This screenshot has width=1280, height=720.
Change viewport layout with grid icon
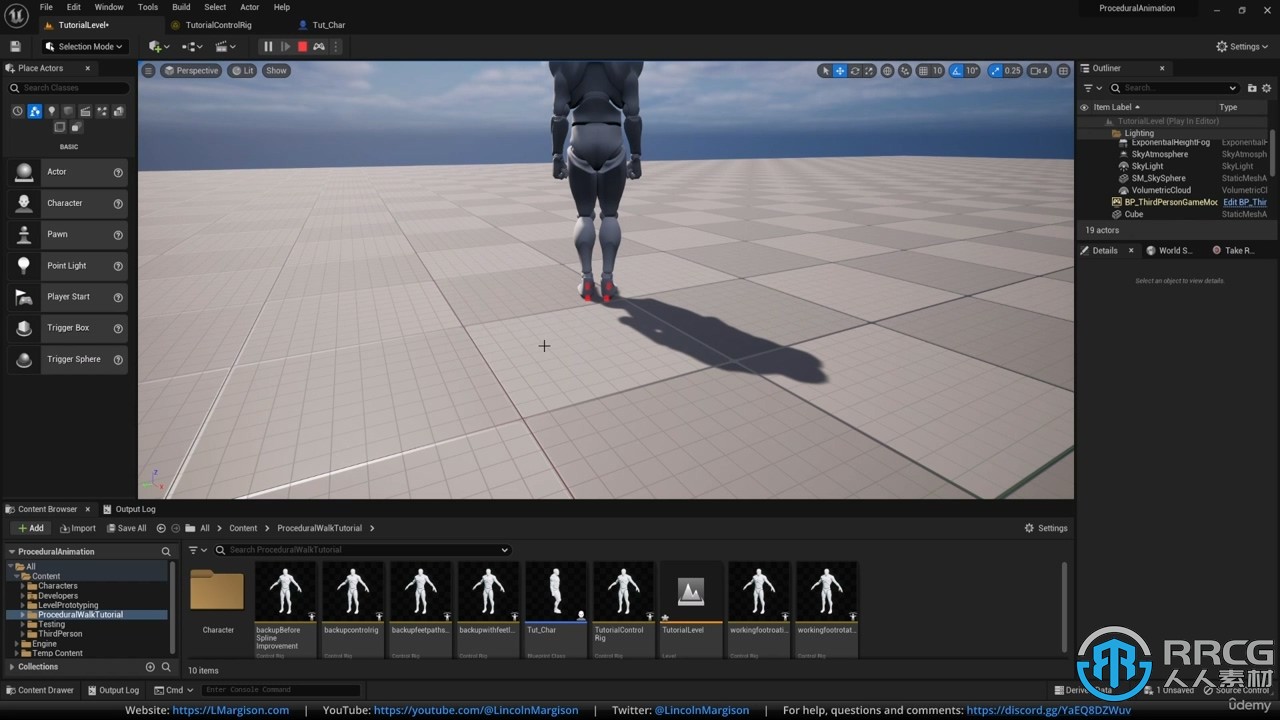[1063, 71]
